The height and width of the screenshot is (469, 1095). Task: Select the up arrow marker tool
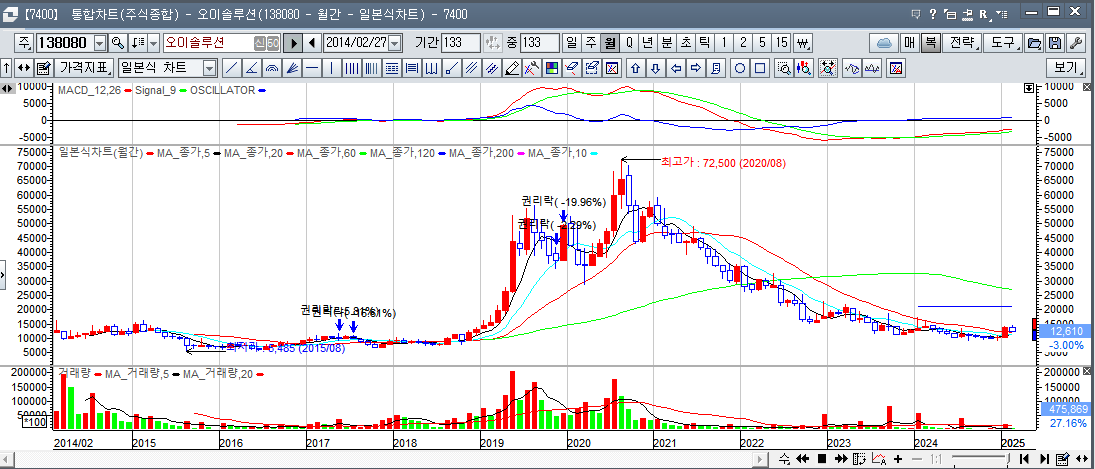coord(635,68)
